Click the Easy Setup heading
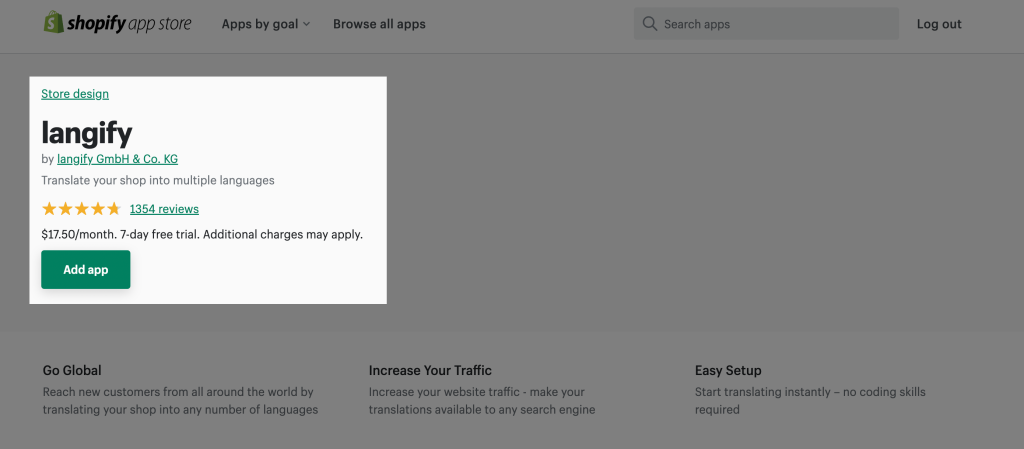This screenshot has width=1024, height=449. (x=728, y=371)
